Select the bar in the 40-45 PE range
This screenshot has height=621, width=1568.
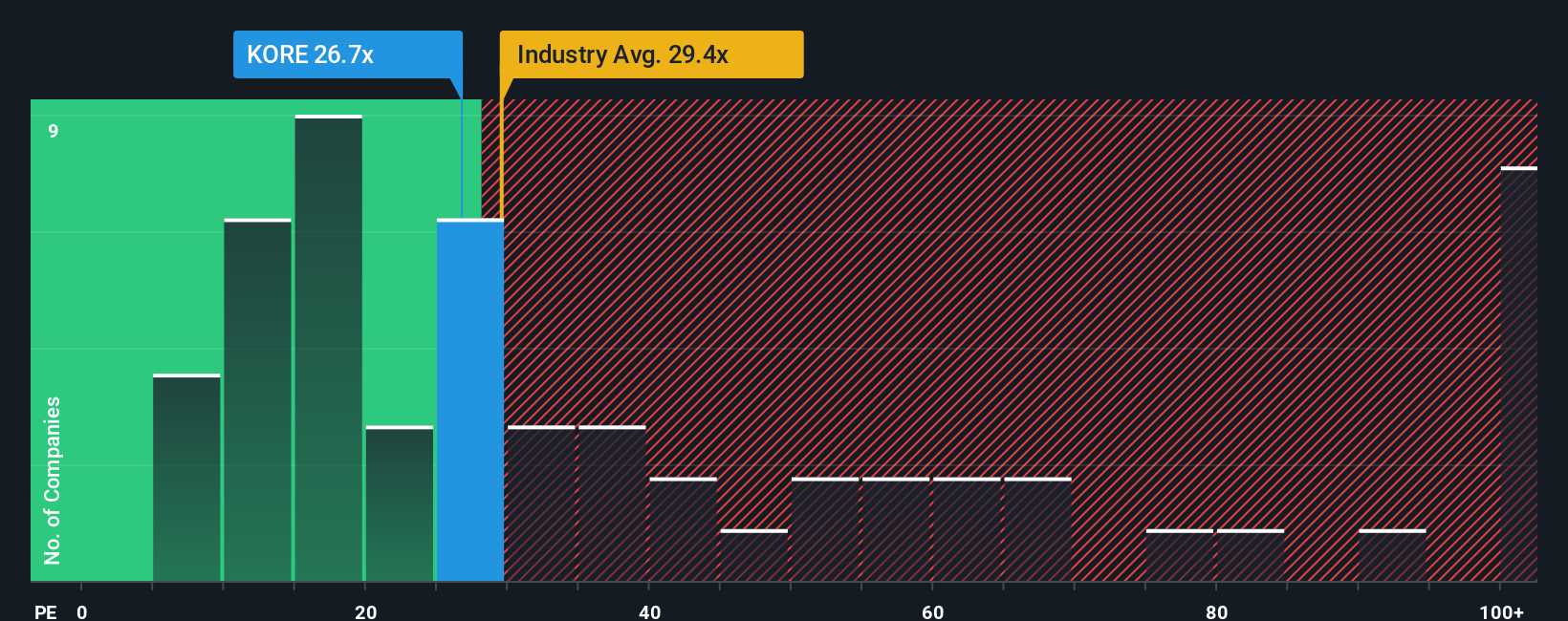pyautogui.click(x=683, y=529)
